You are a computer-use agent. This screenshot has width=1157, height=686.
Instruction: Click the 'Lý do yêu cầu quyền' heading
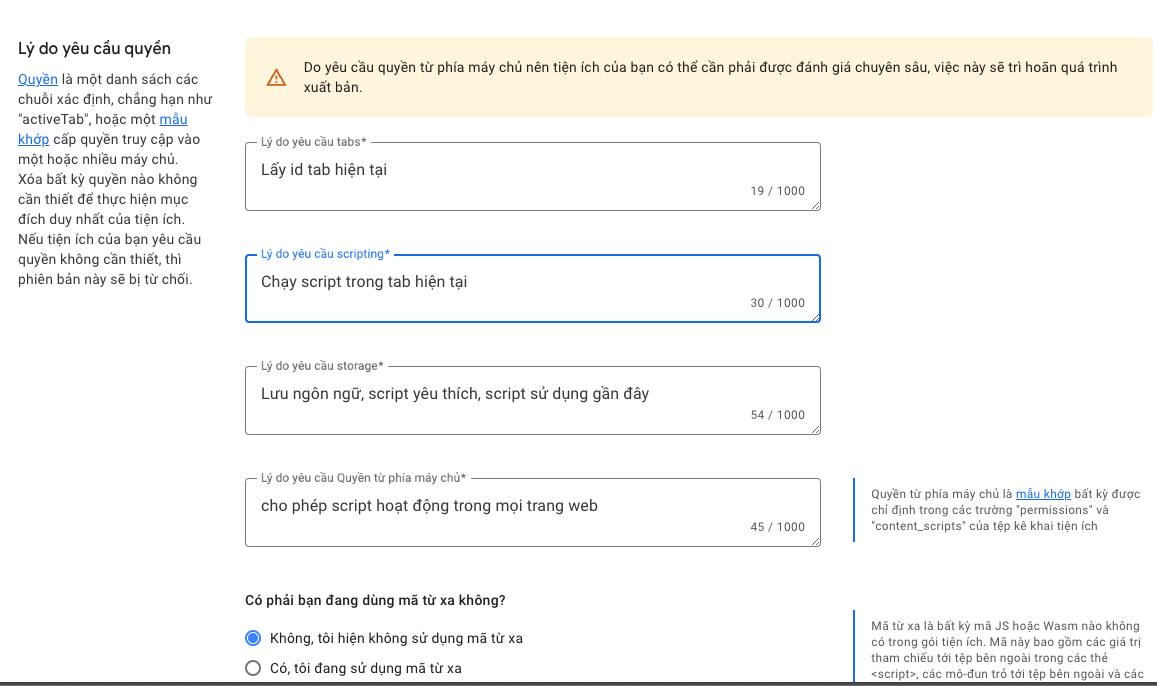pos(94,49)
